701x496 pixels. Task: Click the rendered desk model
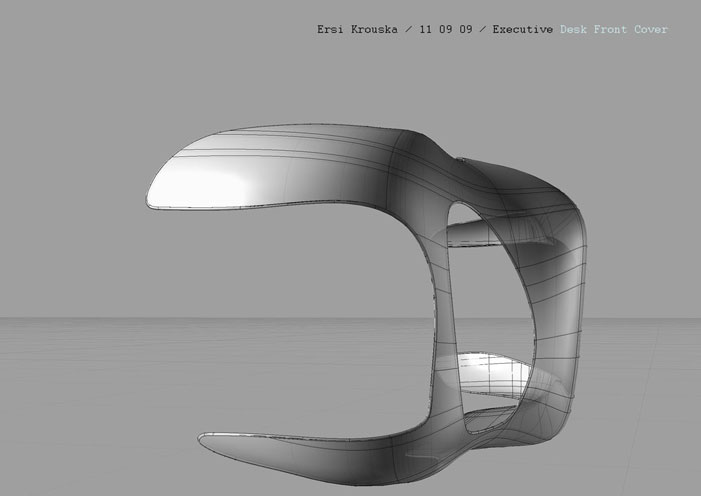tap(367, 305)
